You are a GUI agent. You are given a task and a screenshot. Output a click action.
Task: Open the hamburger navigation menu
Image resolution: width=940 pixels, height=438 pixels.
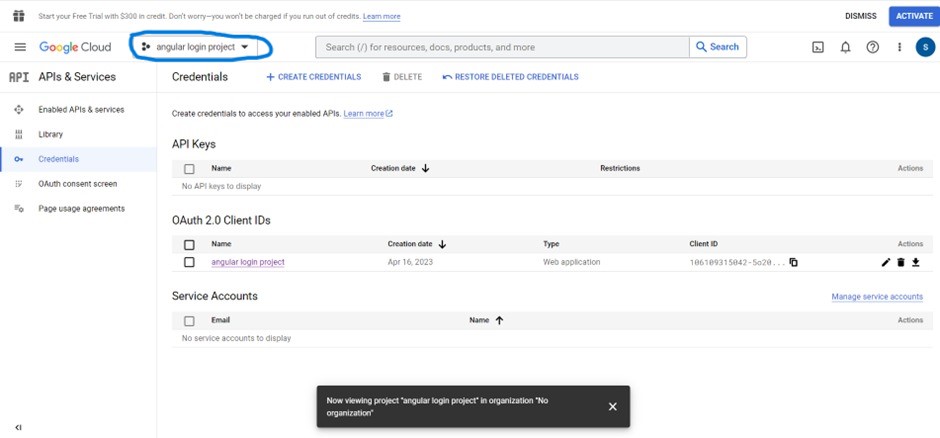20,47
